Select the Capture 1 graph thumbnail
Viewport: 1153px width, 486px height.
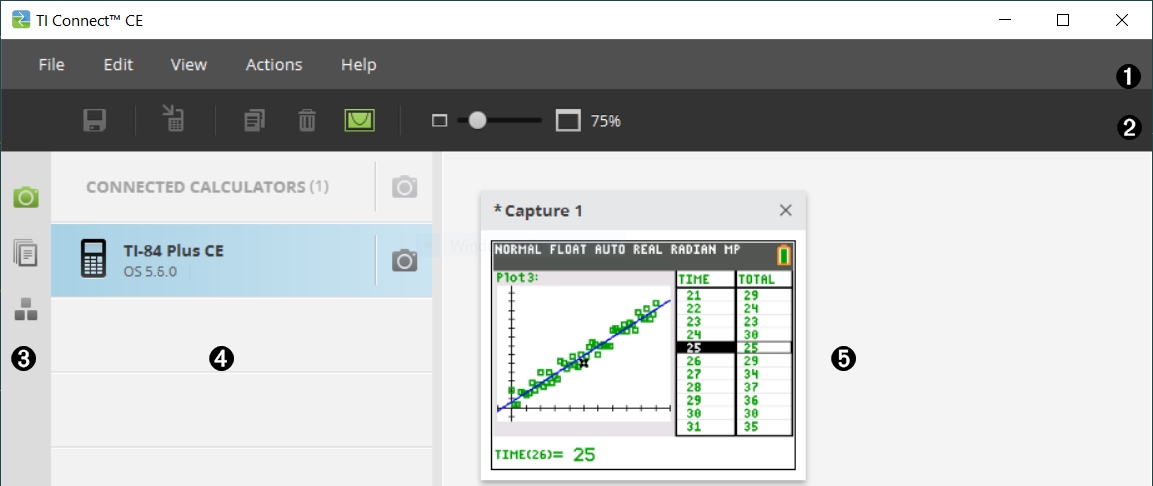pos(643,354)
